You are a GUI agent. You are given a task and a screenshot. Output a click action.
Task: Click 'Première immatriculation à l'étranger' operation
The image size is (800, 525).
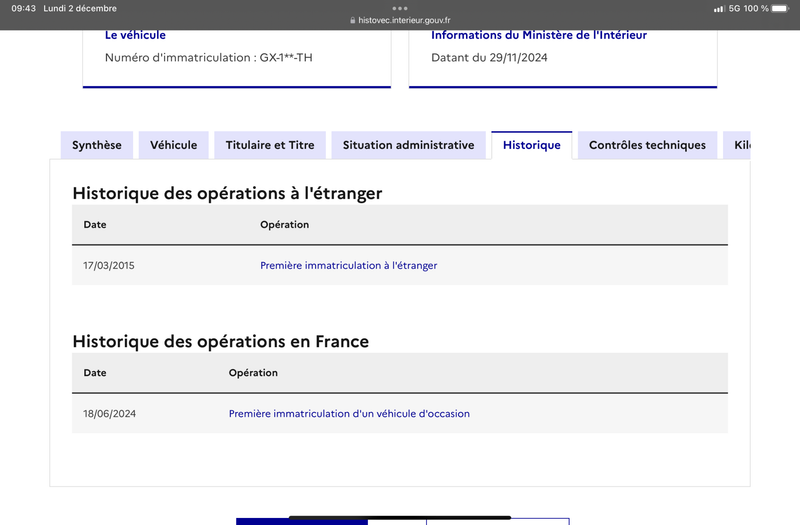[348, 265]
